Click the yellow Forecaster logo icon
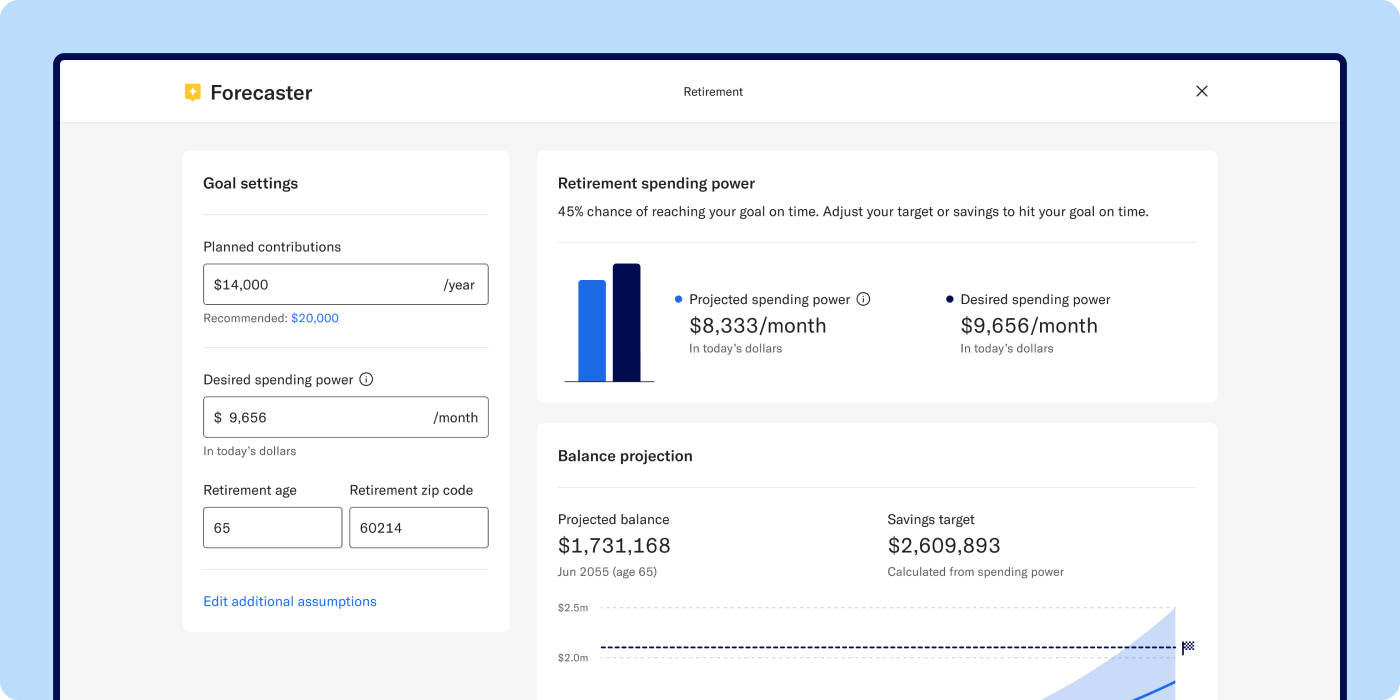 click(193, 92)
